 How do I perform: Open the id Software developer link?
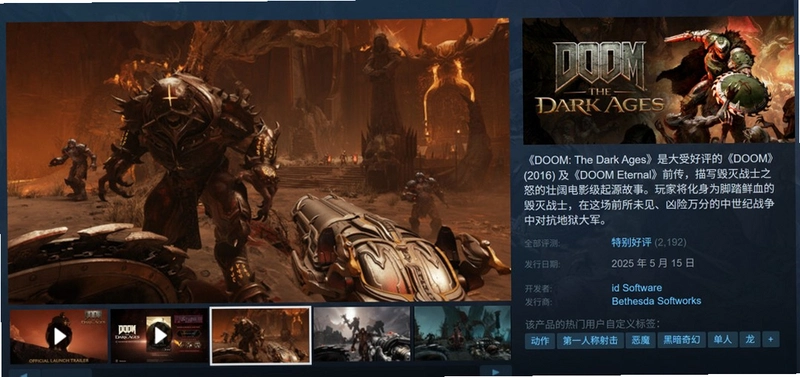[x=637, y=288]
